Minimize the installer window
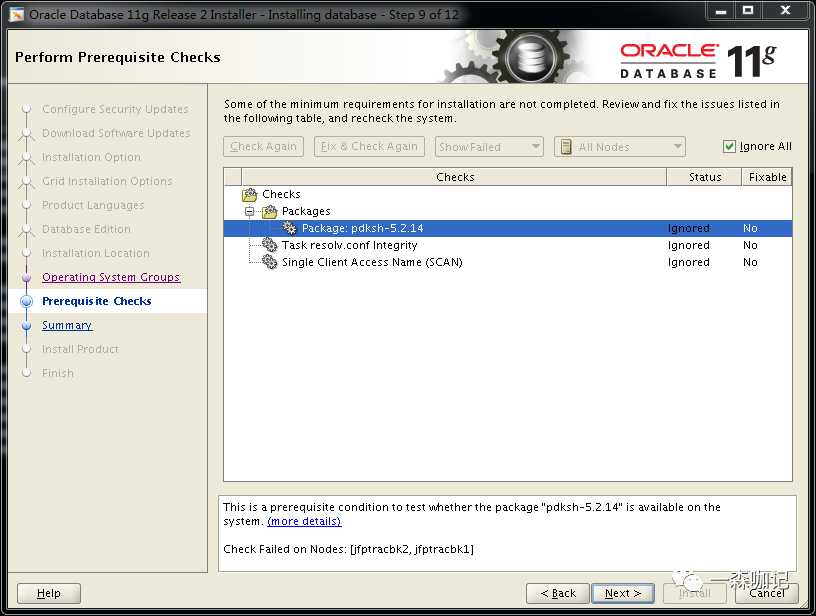Viewport: 816px width, 616px height. pos(721,10)
